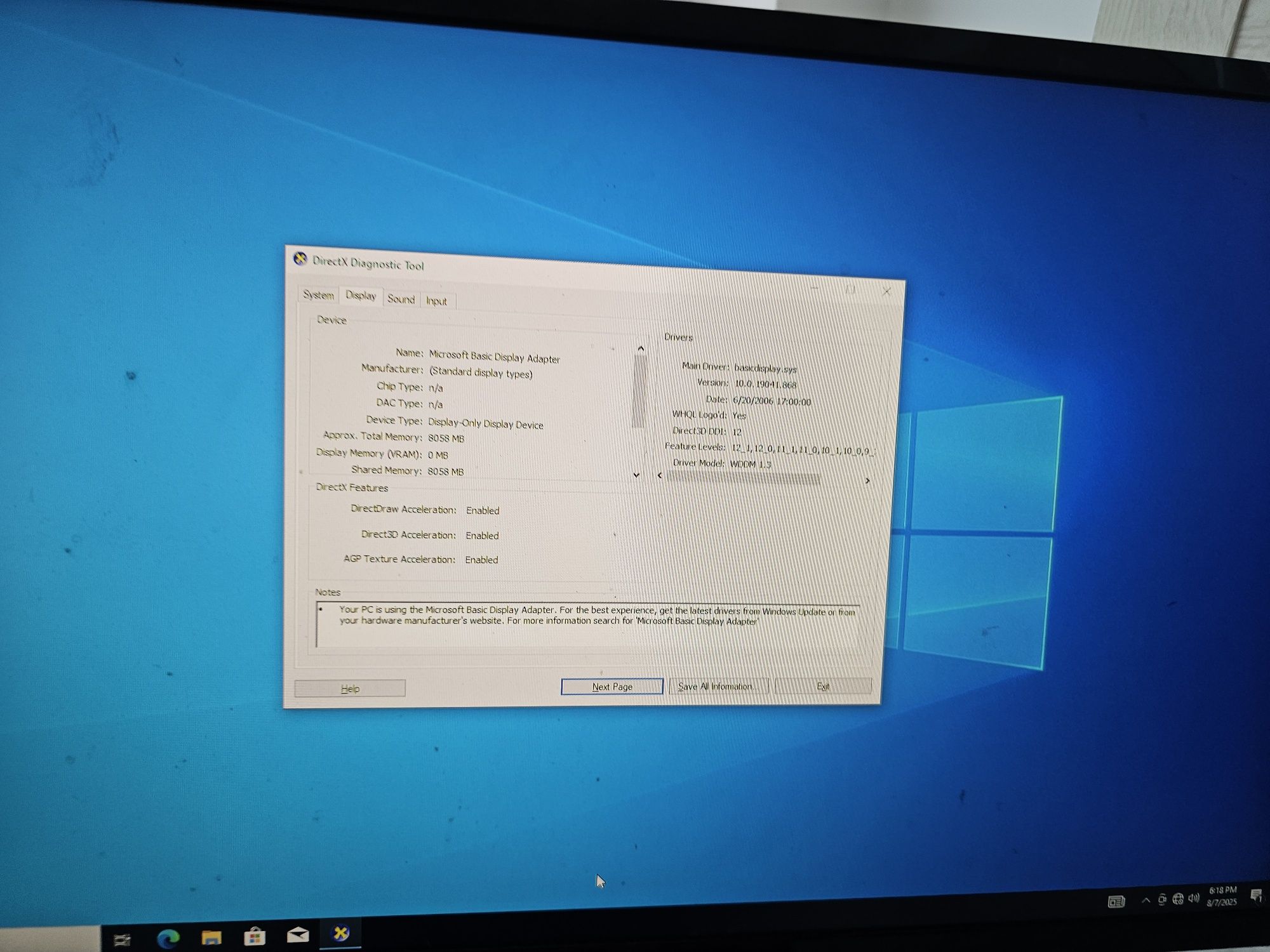Image resolution: width=1270 pixels, height=952 pixels.
Task: Click the Drivers list scroll-left arrow
Action: click(660, 475)
